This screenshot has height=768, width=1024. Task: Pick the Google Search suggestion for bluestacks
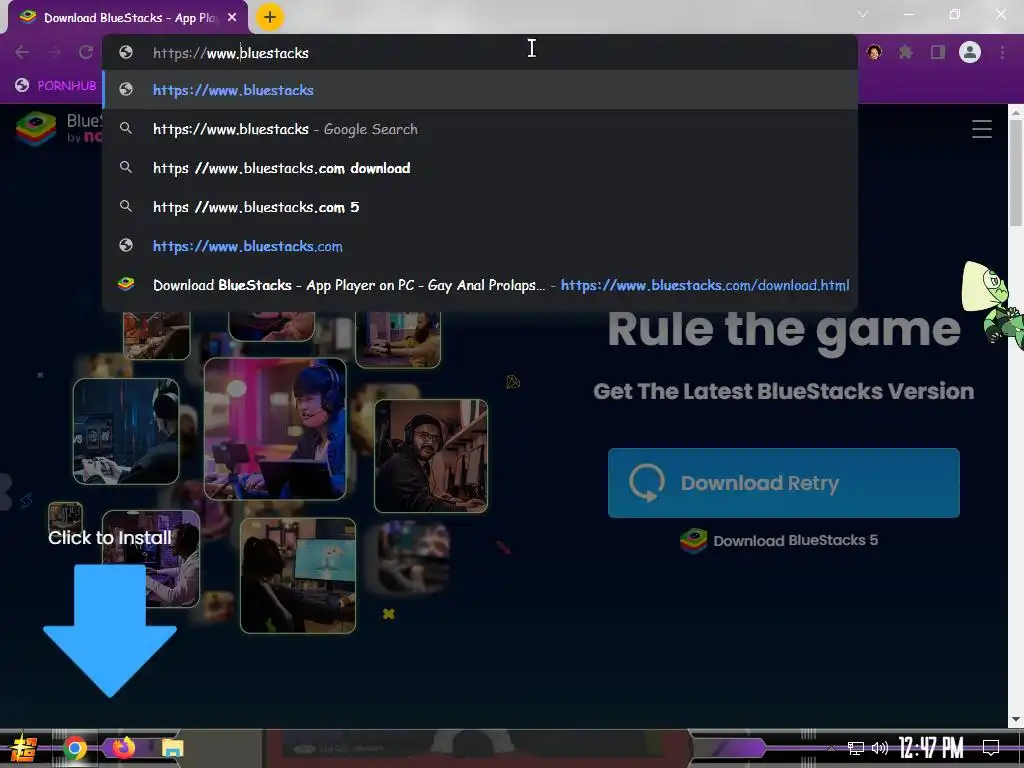coord(479,129)
